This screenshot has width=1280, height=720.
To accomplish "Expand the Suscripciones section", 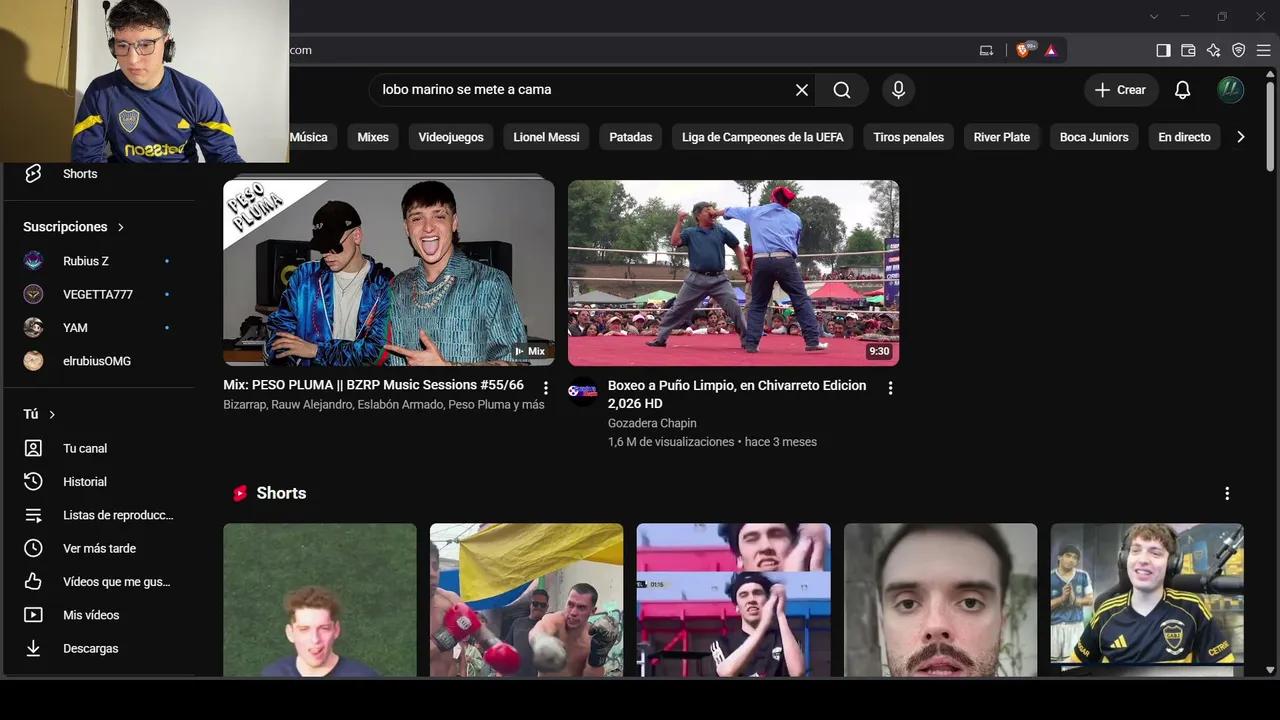I will coord(74,227).
